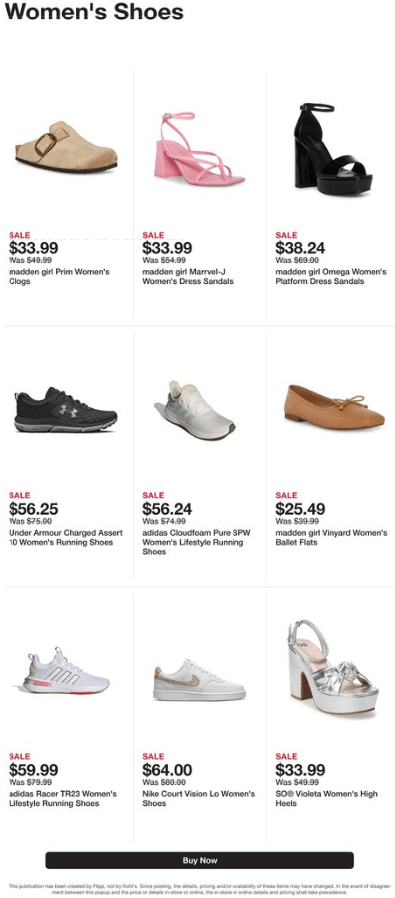
Task: Open madden girl Prim Women's Clogs title
Action: coord(60,277)
